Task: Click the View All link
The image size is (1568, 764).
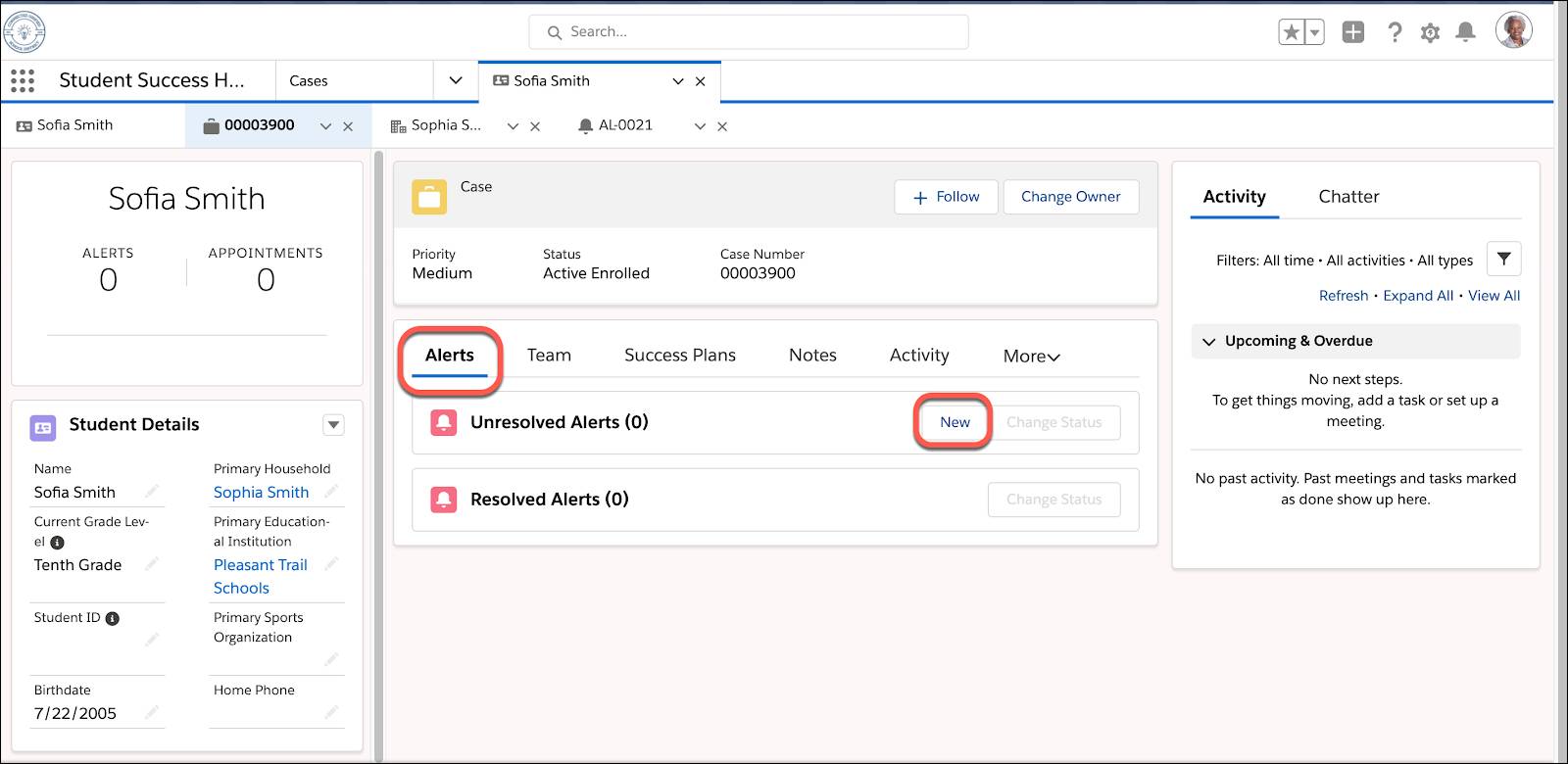Action: (x=1494, y=296)
